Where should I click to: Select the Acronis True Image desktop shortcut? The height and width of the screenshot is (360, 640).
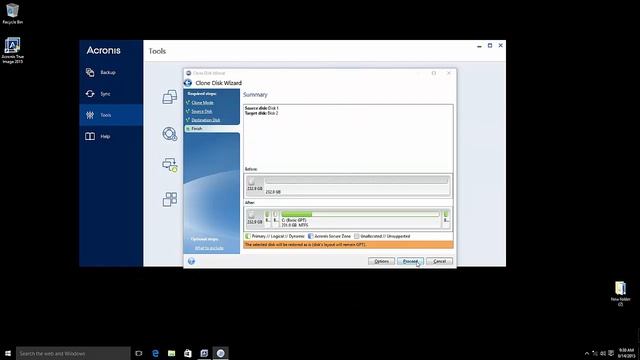pos(13,51)
